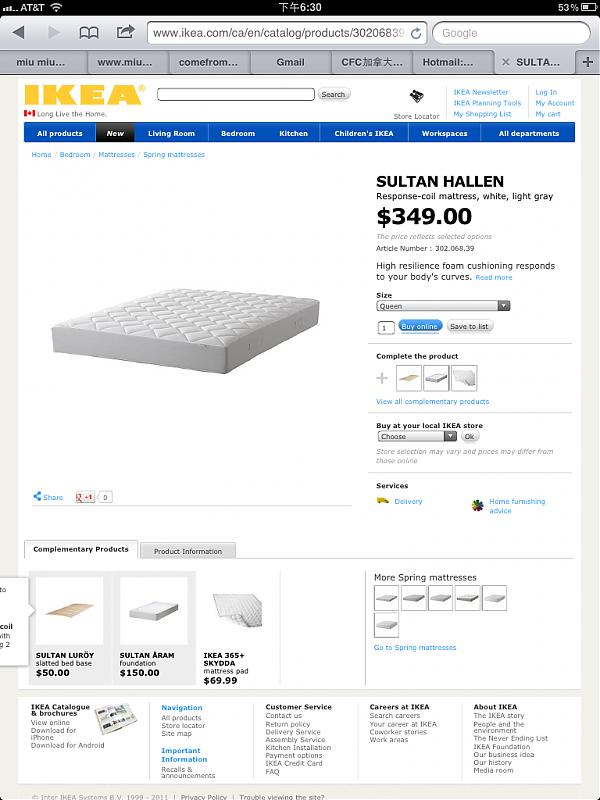Switch to the Product Information tab
The image size is (600, 800).
point(188,551)
